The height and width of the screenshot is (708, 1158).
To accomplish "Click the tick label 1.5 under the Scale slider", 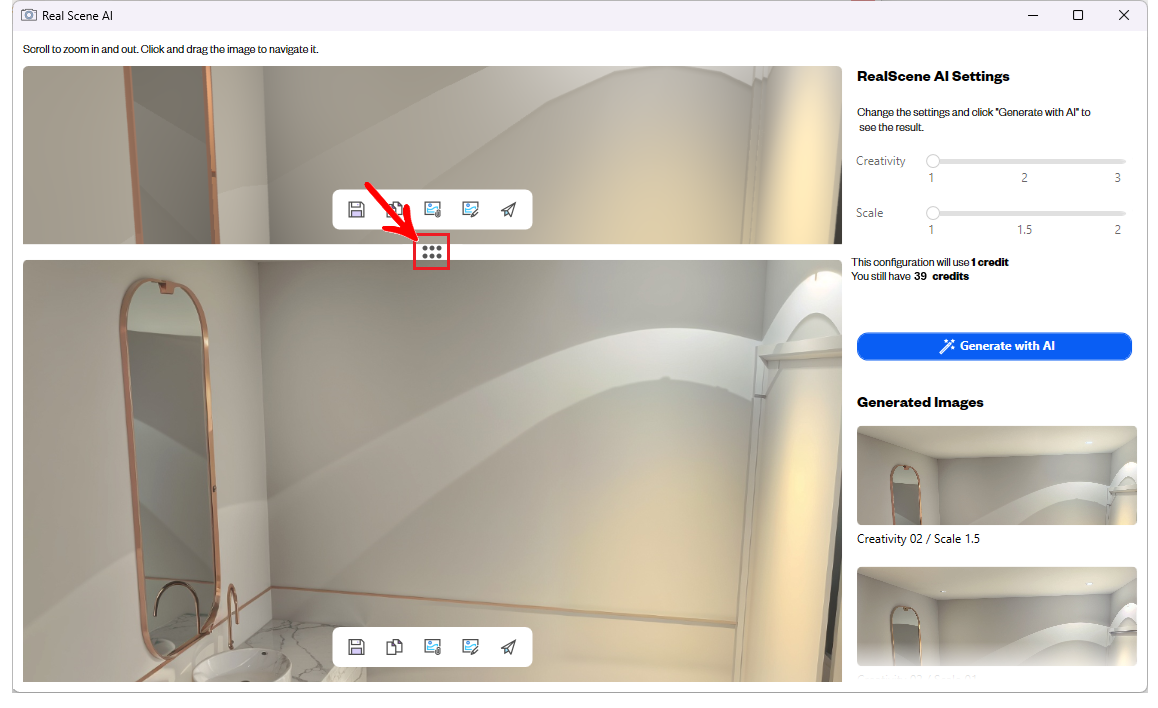I will tap(1024, 230).
